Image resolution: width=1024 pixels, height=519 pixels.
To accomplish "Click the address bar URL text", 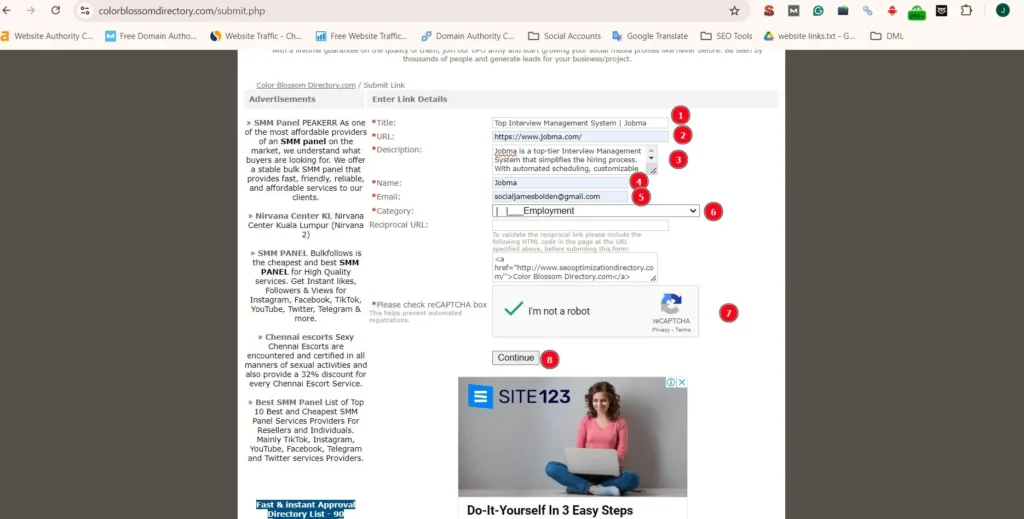I will point(182,10).
